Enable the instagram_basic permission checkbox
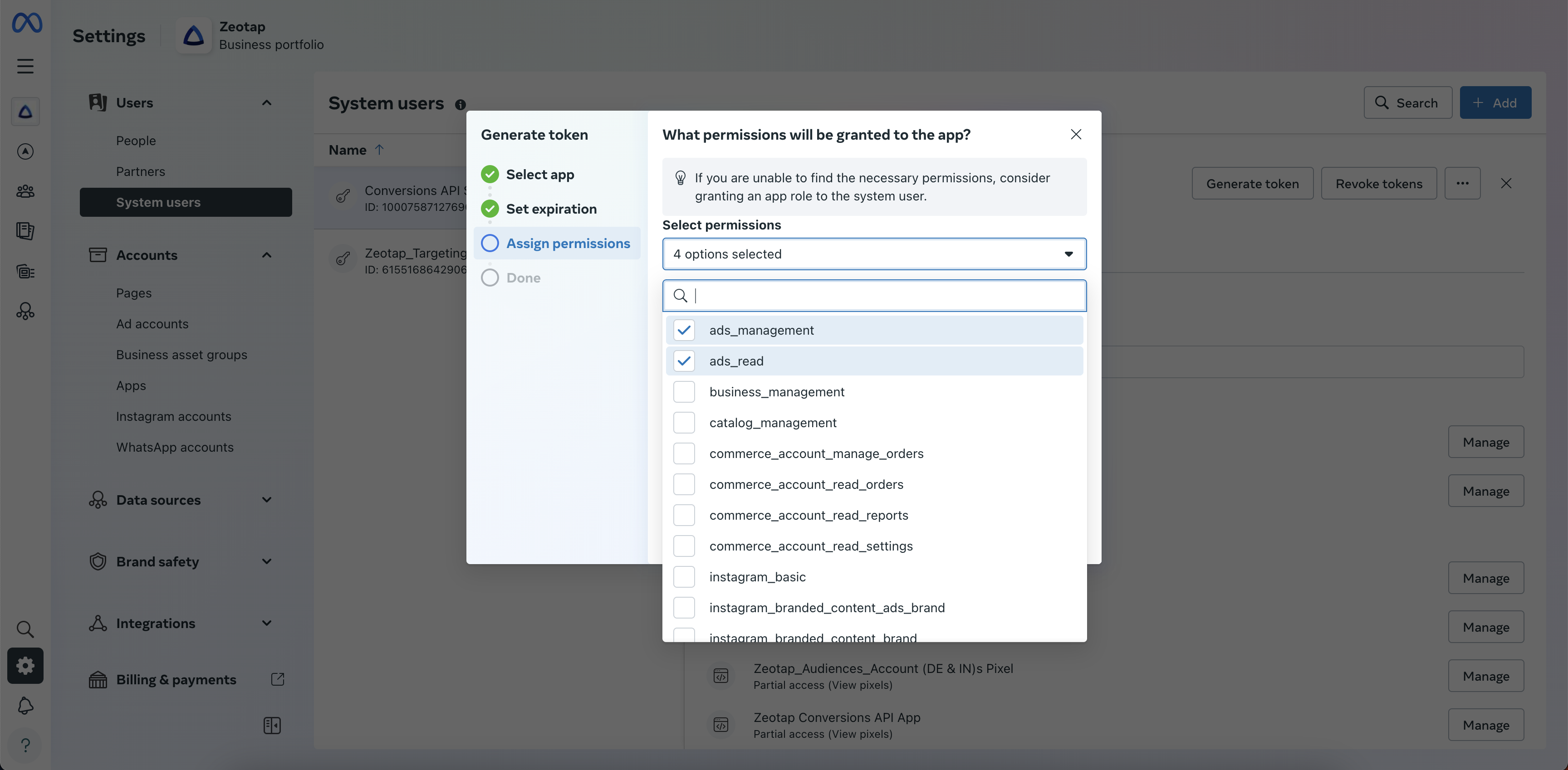Viewport: 1568px width, 770px height. tap(684, 576)
